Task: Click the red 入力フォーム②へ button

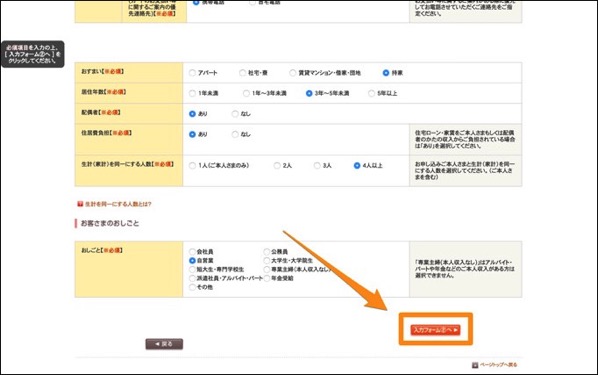Action: coord(436,330)
